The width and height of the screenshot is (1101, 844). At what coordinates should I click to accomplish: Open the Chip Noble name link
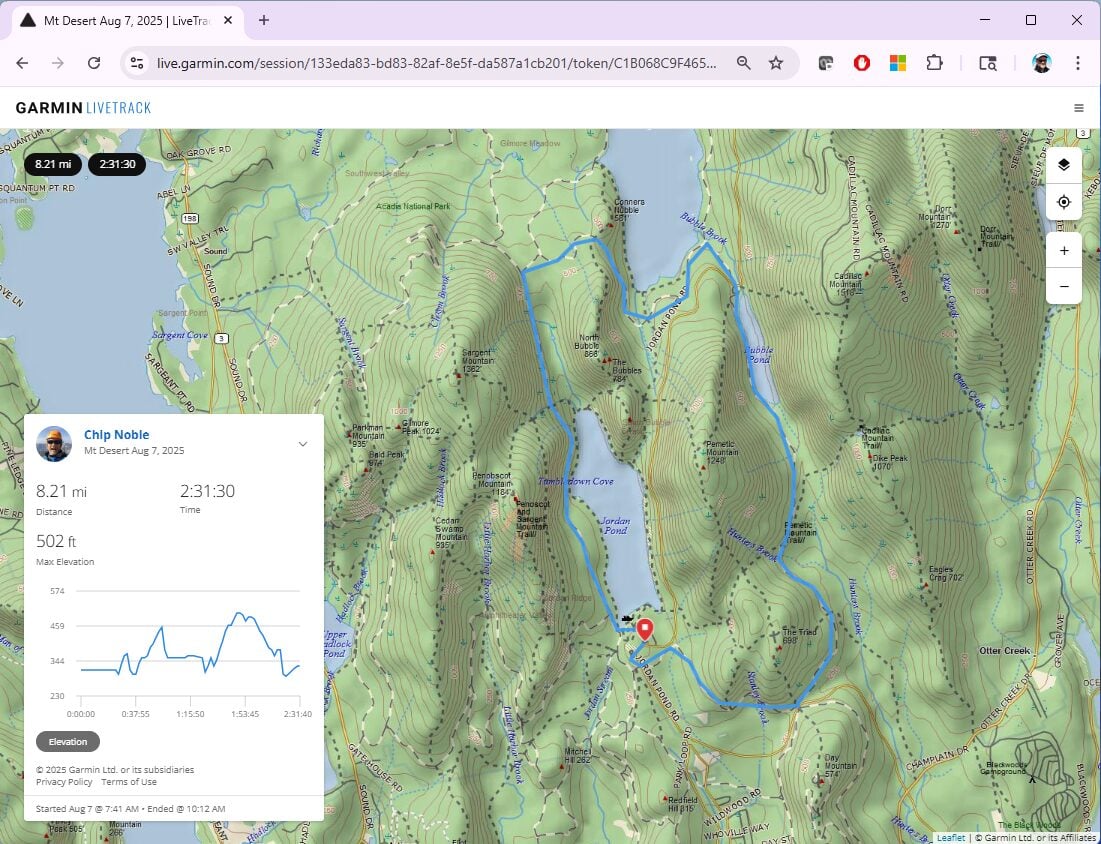click(117, 435)
